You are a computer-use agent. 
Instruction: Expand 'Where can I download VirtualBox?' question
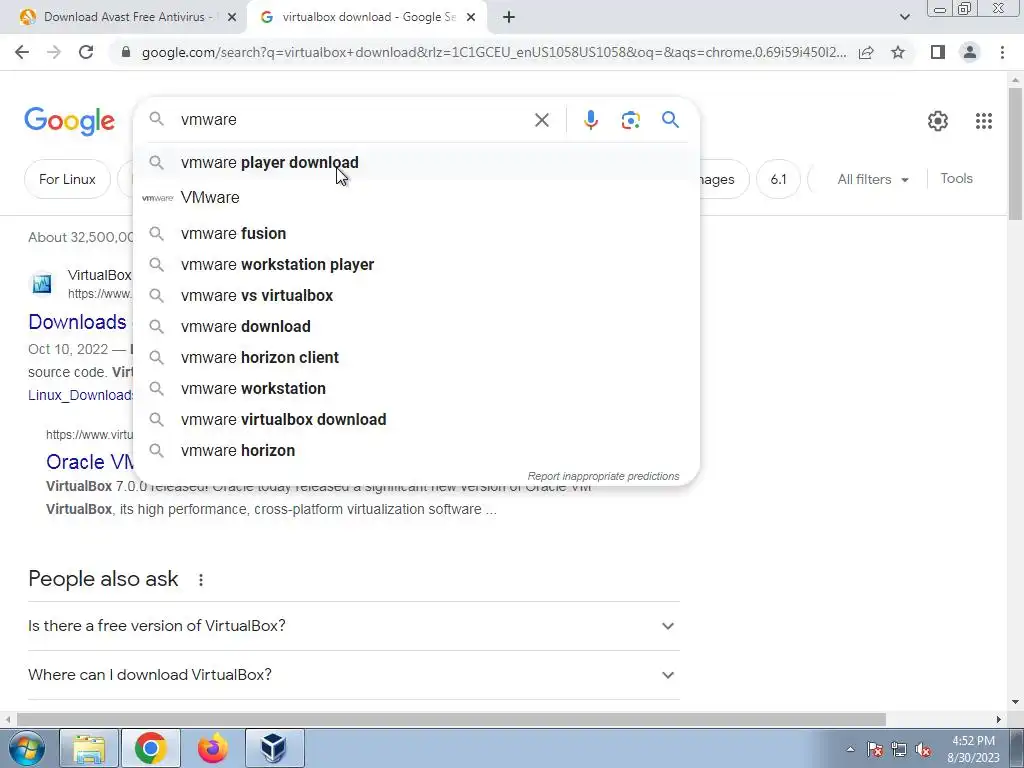click(354, 675)
